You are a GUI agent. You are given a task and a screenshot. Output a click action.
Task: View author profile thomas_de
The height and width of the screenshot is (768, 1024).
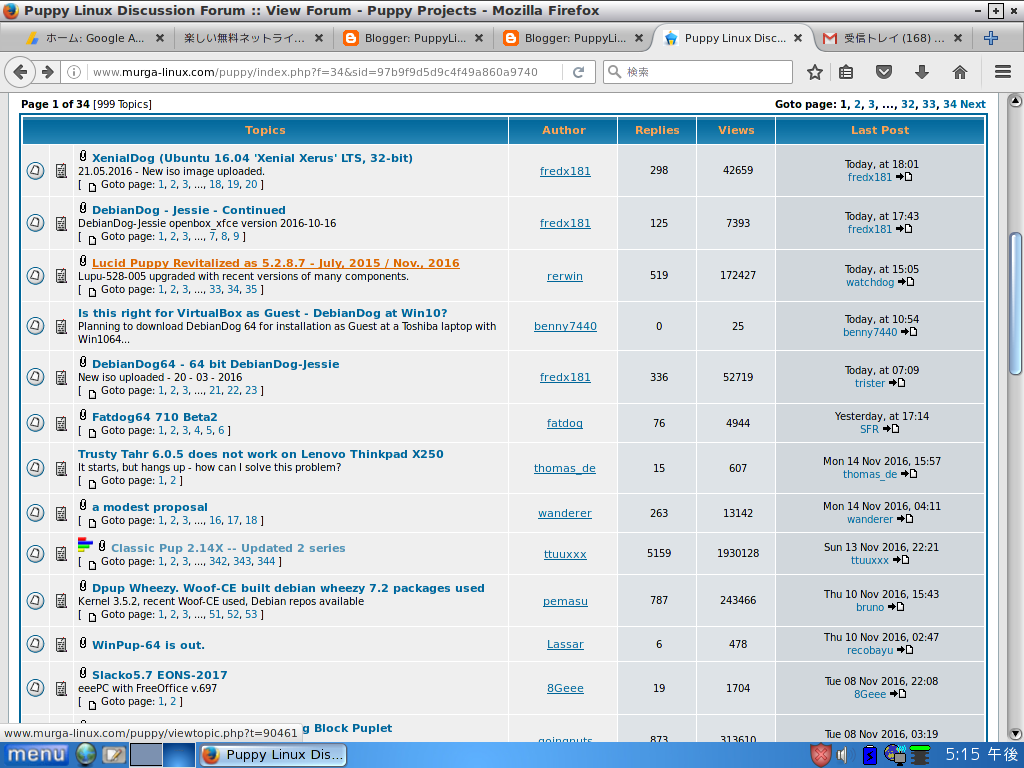point(565,468)
